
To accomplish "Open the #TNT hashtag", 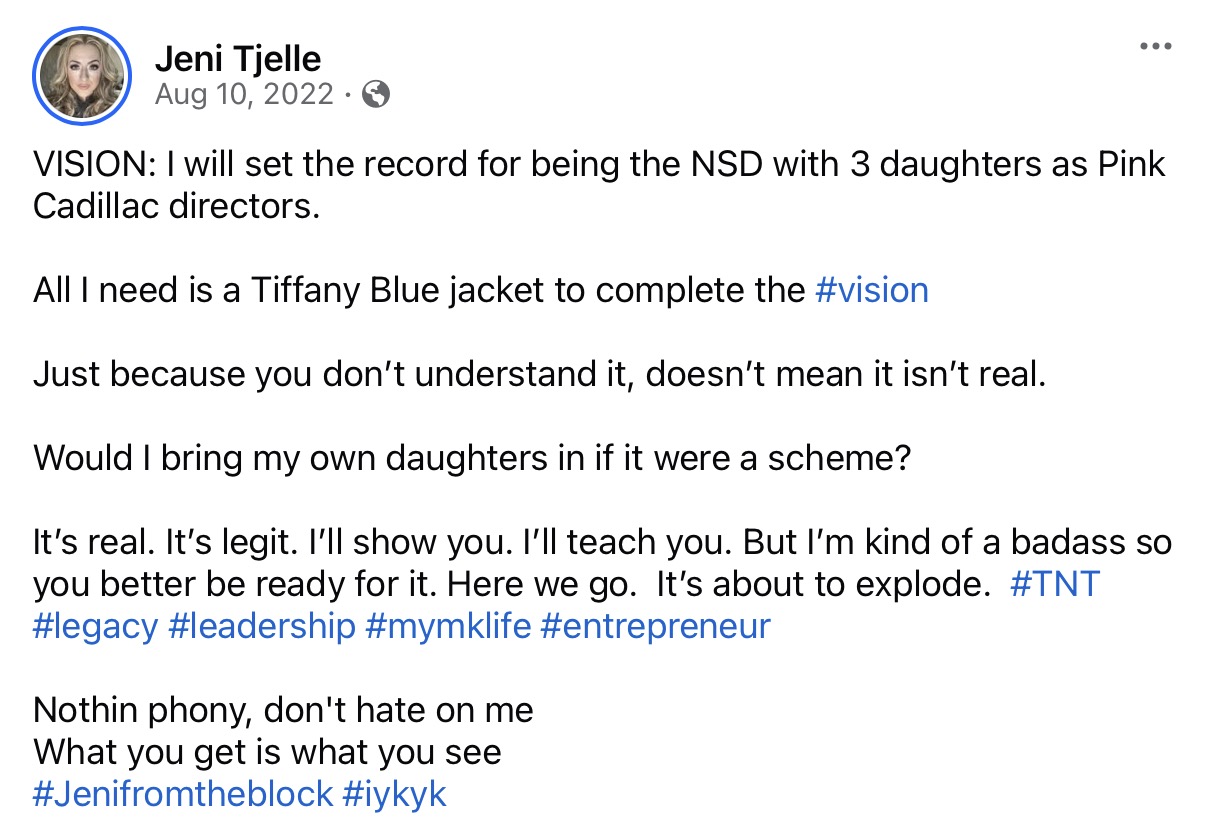I will (1055, 584).
